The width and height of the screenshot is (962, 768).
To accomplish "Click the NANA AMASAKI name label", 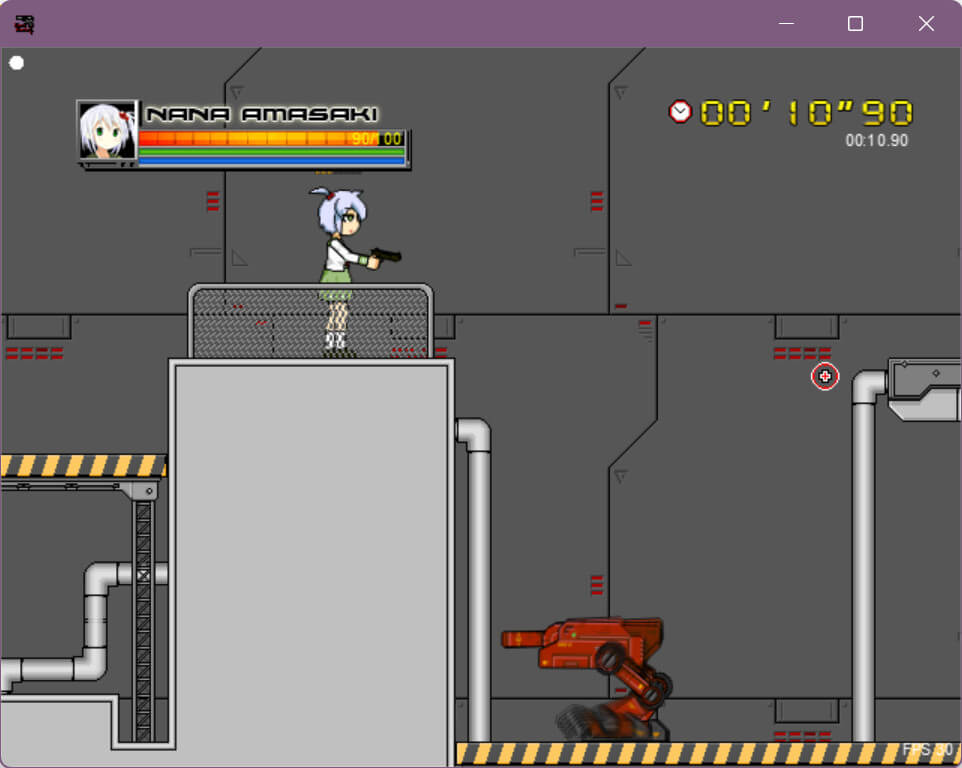I will tap(262, 114).
